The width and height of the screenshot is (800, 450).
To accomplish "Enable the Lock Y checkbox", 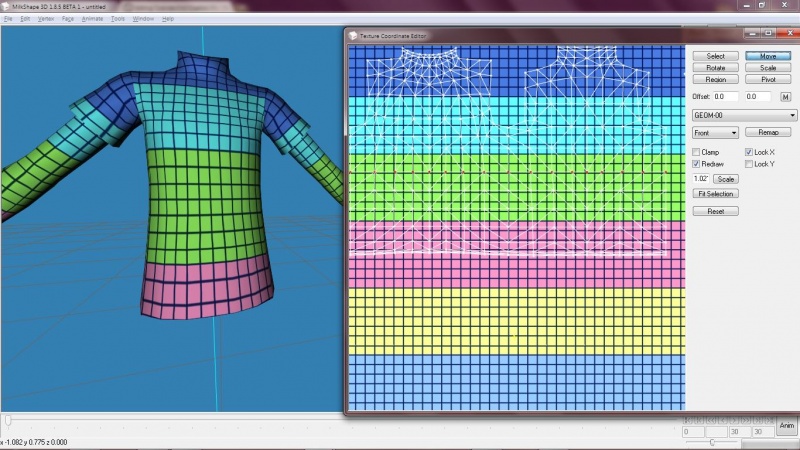I will (749, 163).
